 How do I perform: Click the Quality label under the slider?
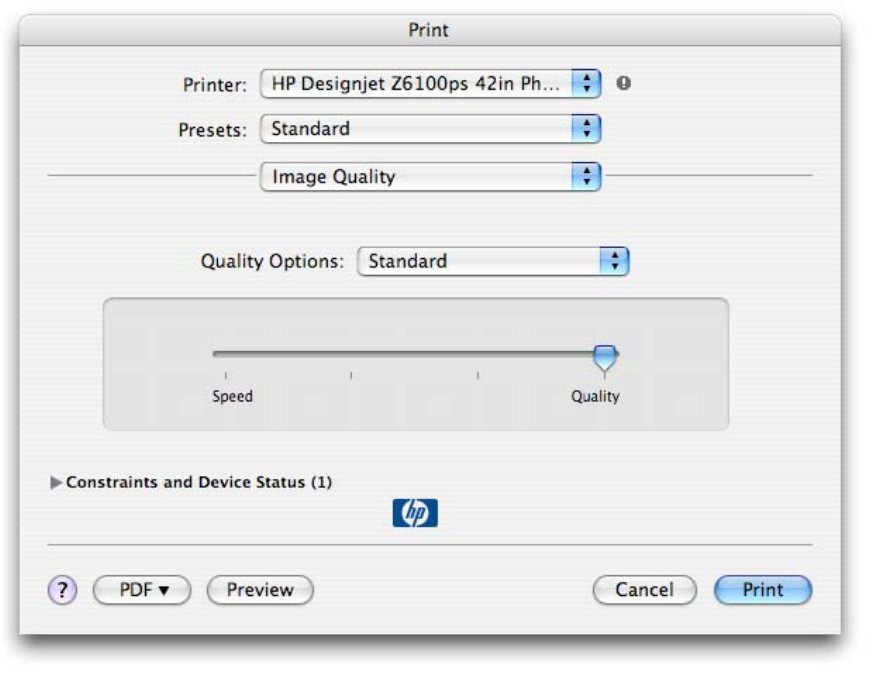click(595, 396)
